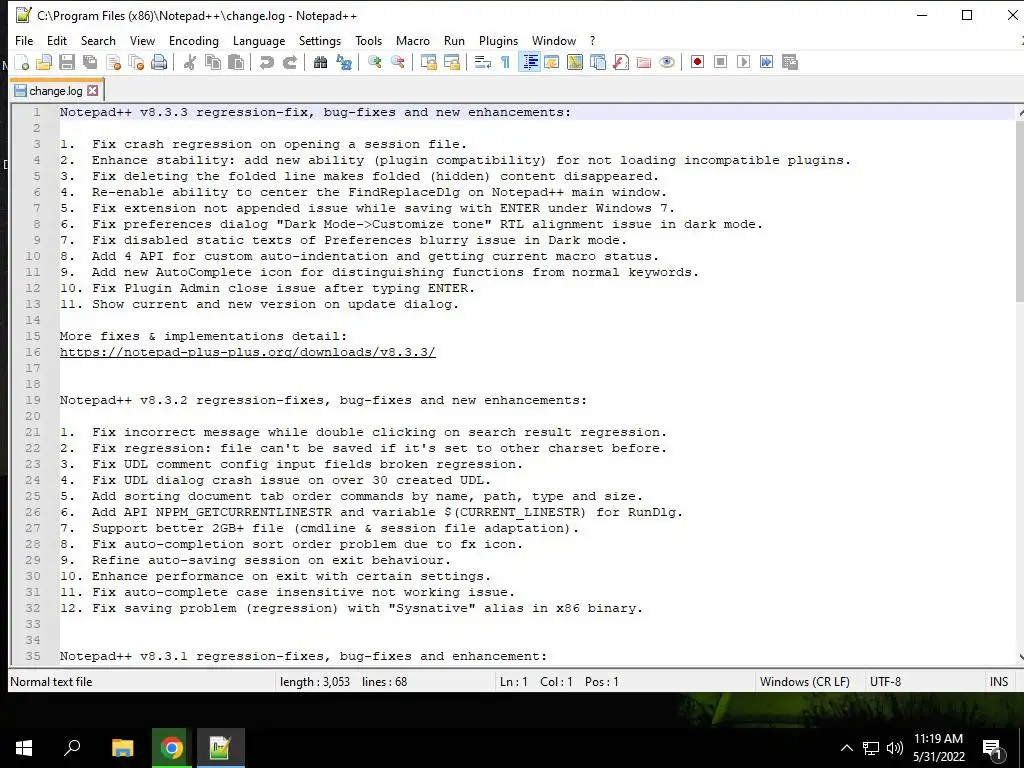Undo the last action with the Undo arrow
Screen dimensions: 1024x768
pos(266,62)
